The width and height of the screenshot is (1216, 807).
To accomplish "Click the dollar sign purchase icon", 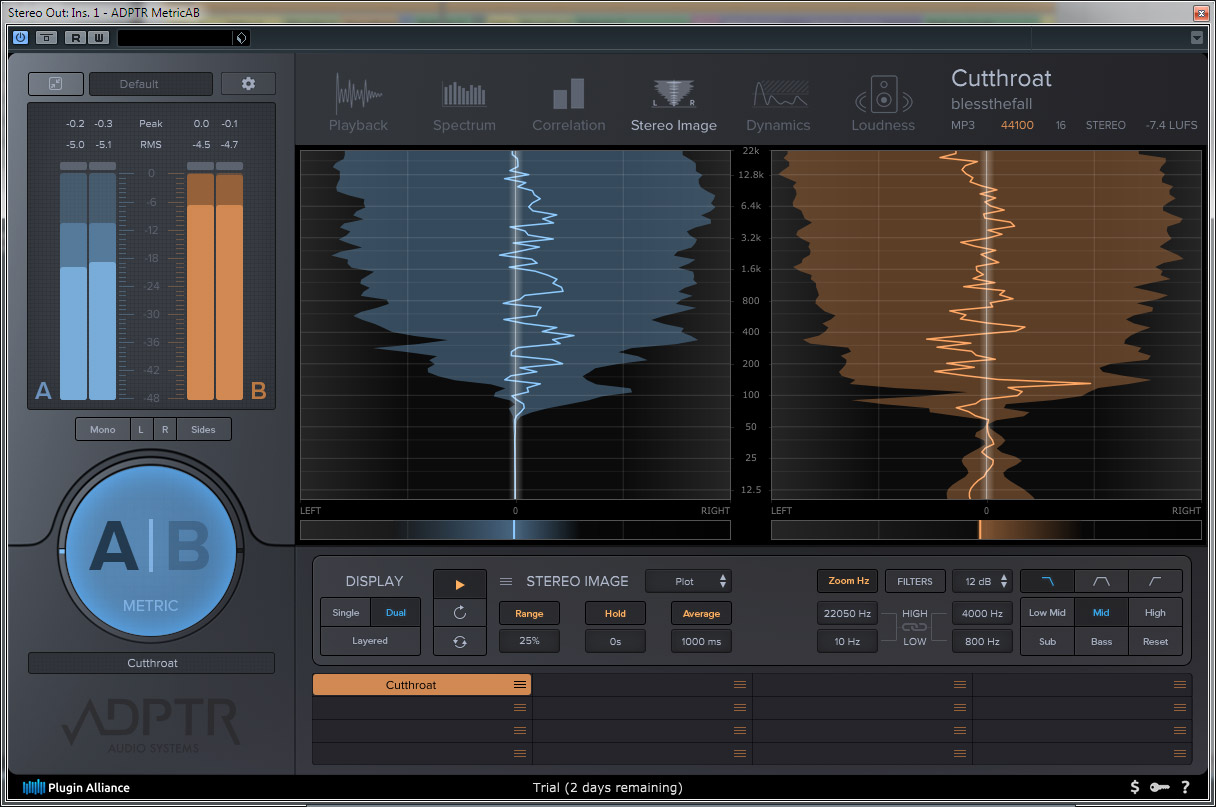I will click(1135, 787).
